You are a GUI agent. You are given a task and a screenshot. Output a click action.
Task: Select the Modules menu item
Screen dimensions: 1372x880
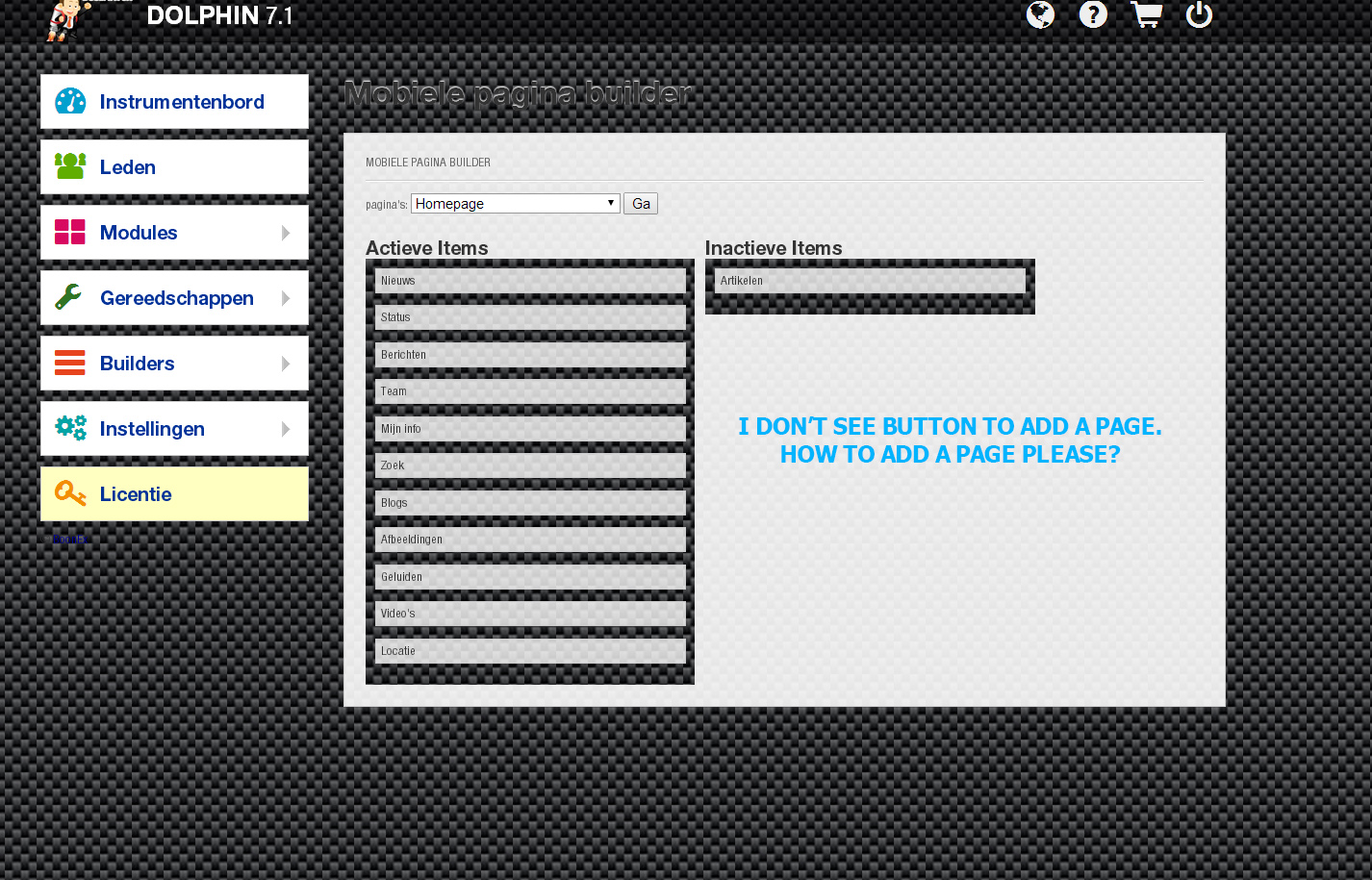(174, 233)
